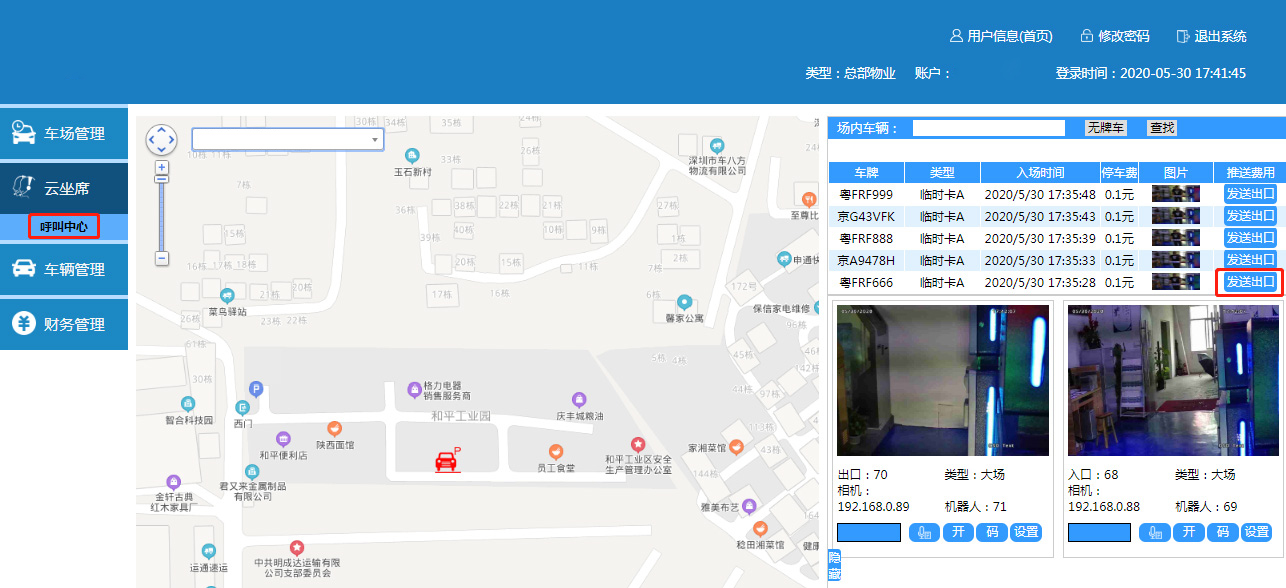Click the 入场时间 column header

click(x=1040, y=172)
